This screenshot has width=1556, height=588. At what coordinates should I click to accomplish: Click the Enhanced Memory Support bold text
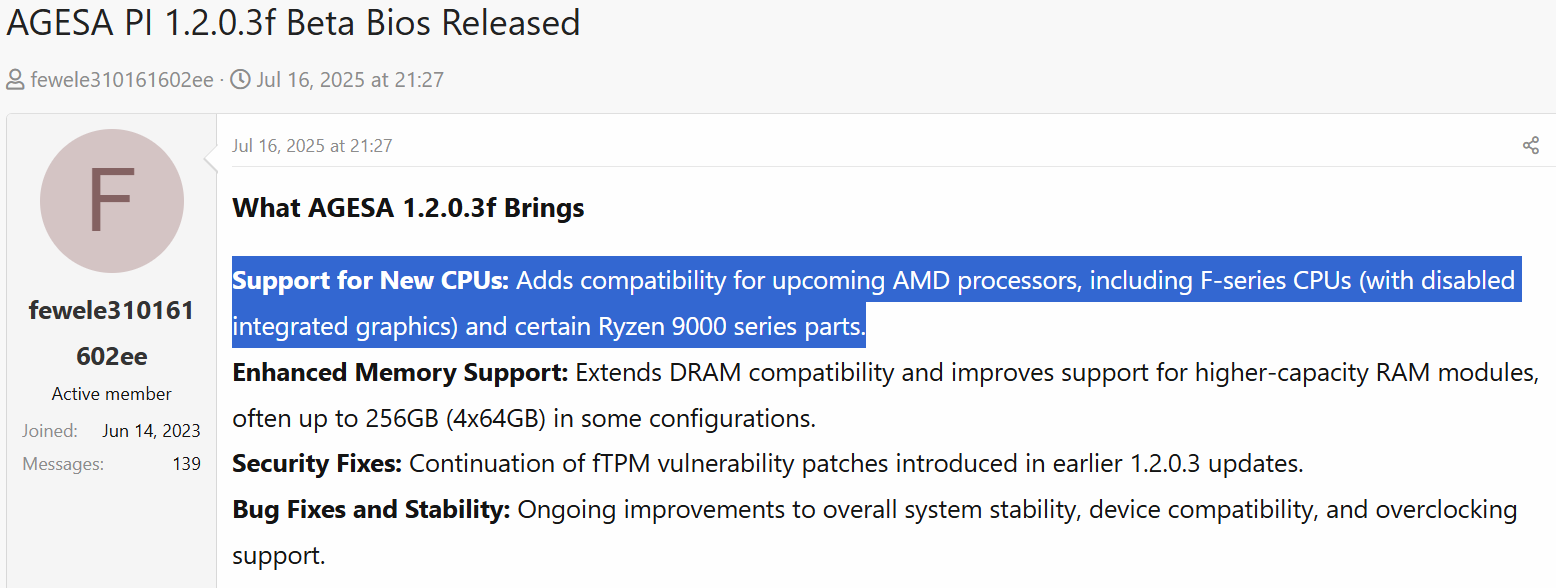(400, 373)
